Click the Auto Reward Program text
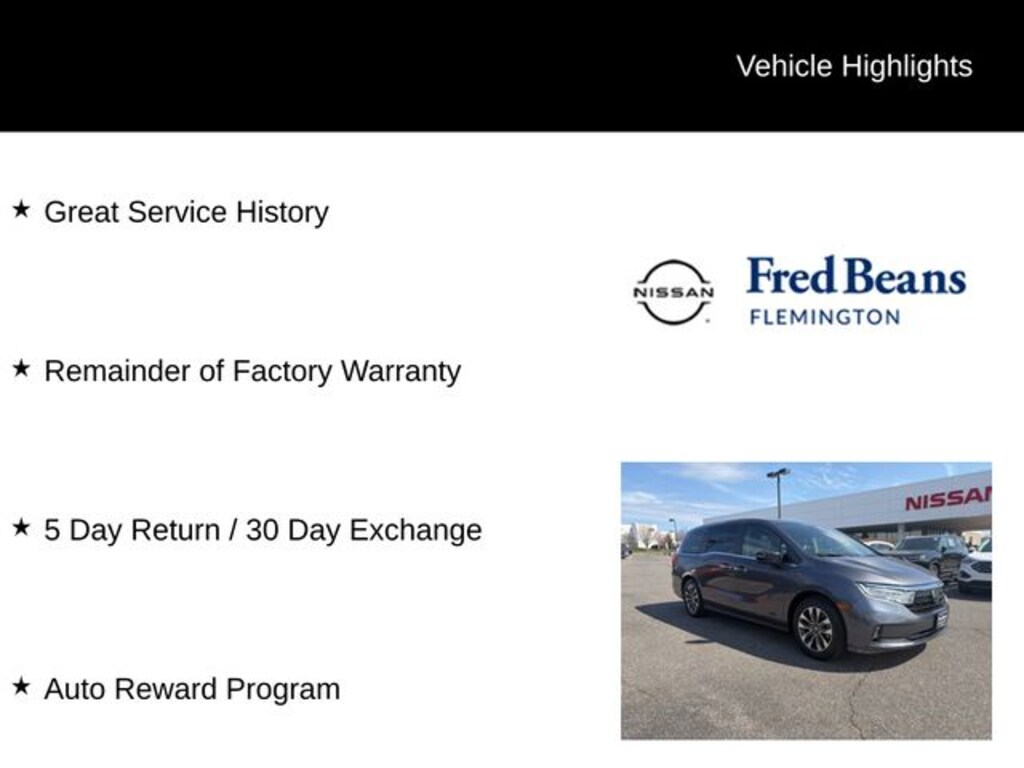This screenshot has height=768, width=1024. 192,689
